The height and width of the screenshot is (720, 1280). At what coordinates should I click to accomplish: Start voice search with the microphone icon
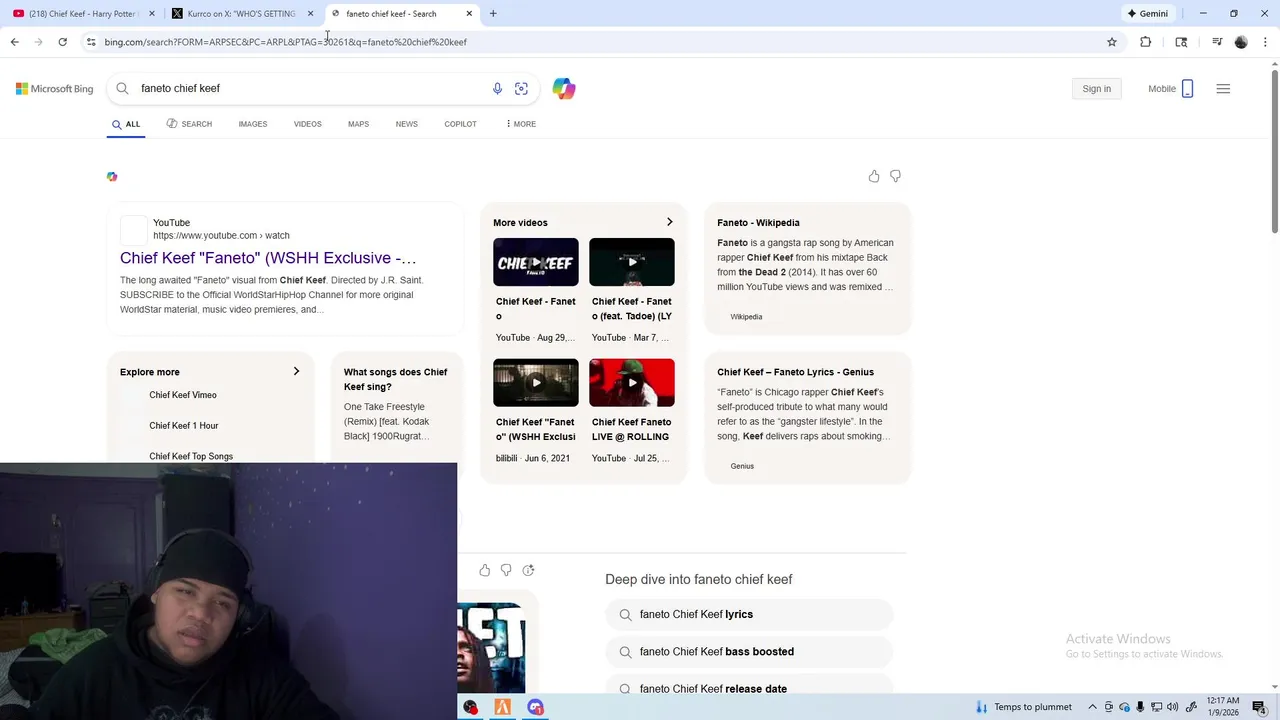click(x=497, y=88)
